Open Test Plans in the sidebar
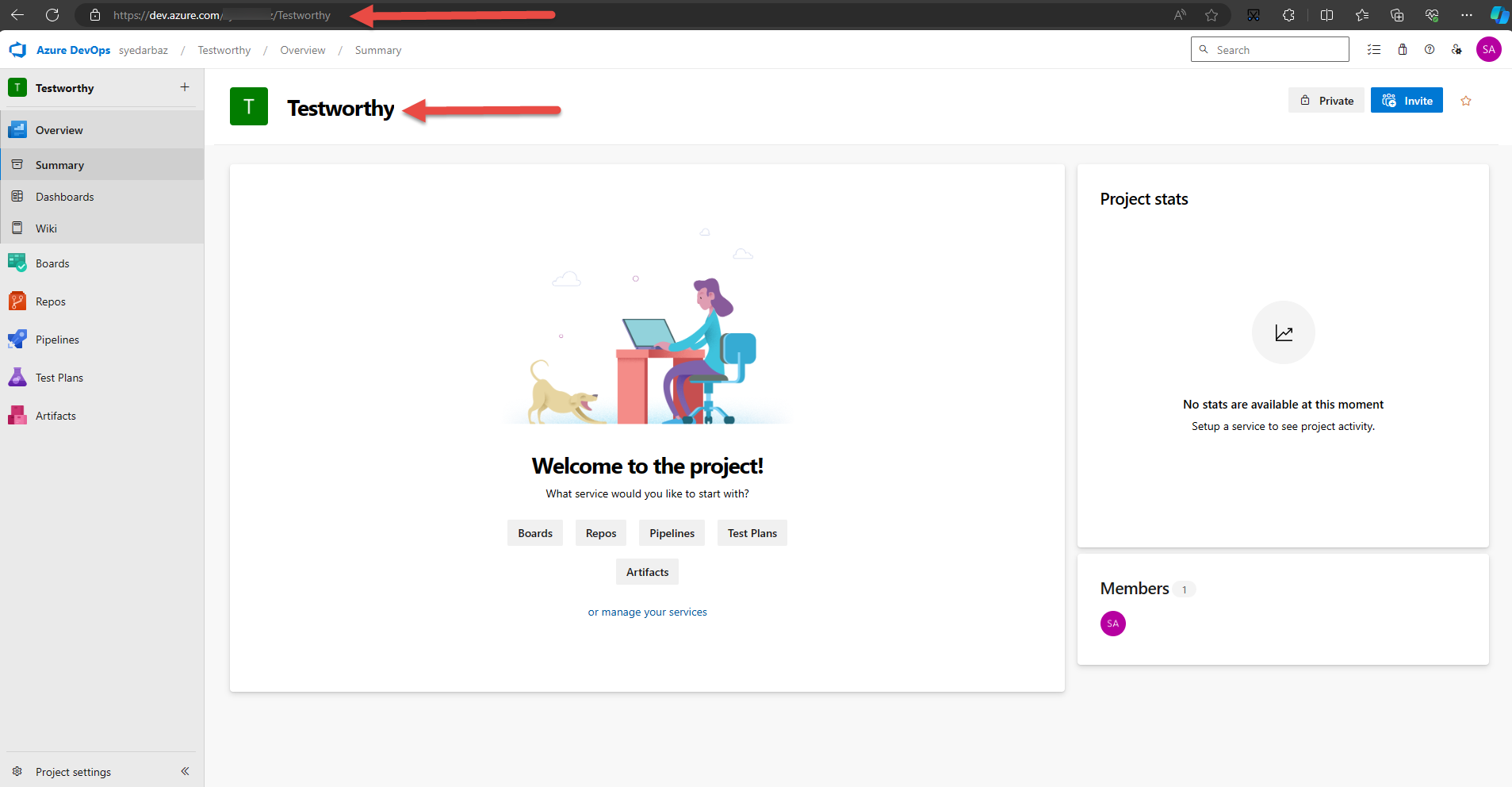This screenshot has height=787, width=1512. 59,378
